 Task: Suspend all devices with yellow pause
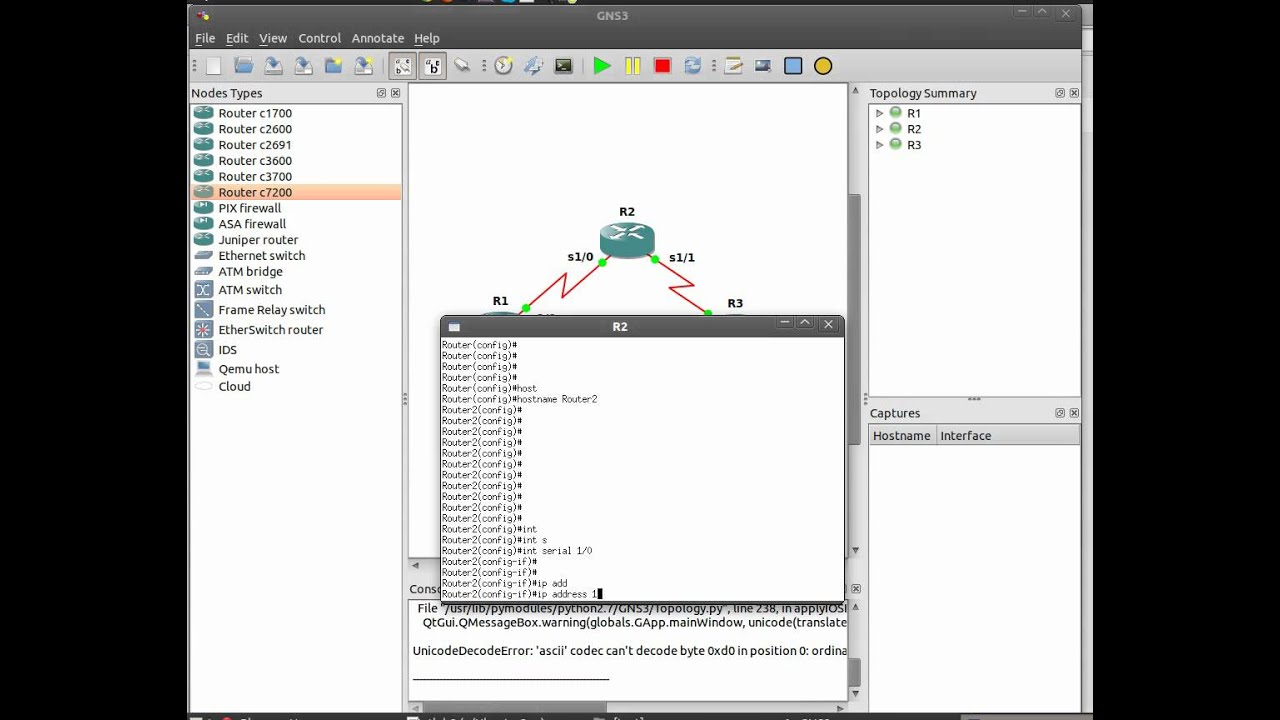pos(632,66)
